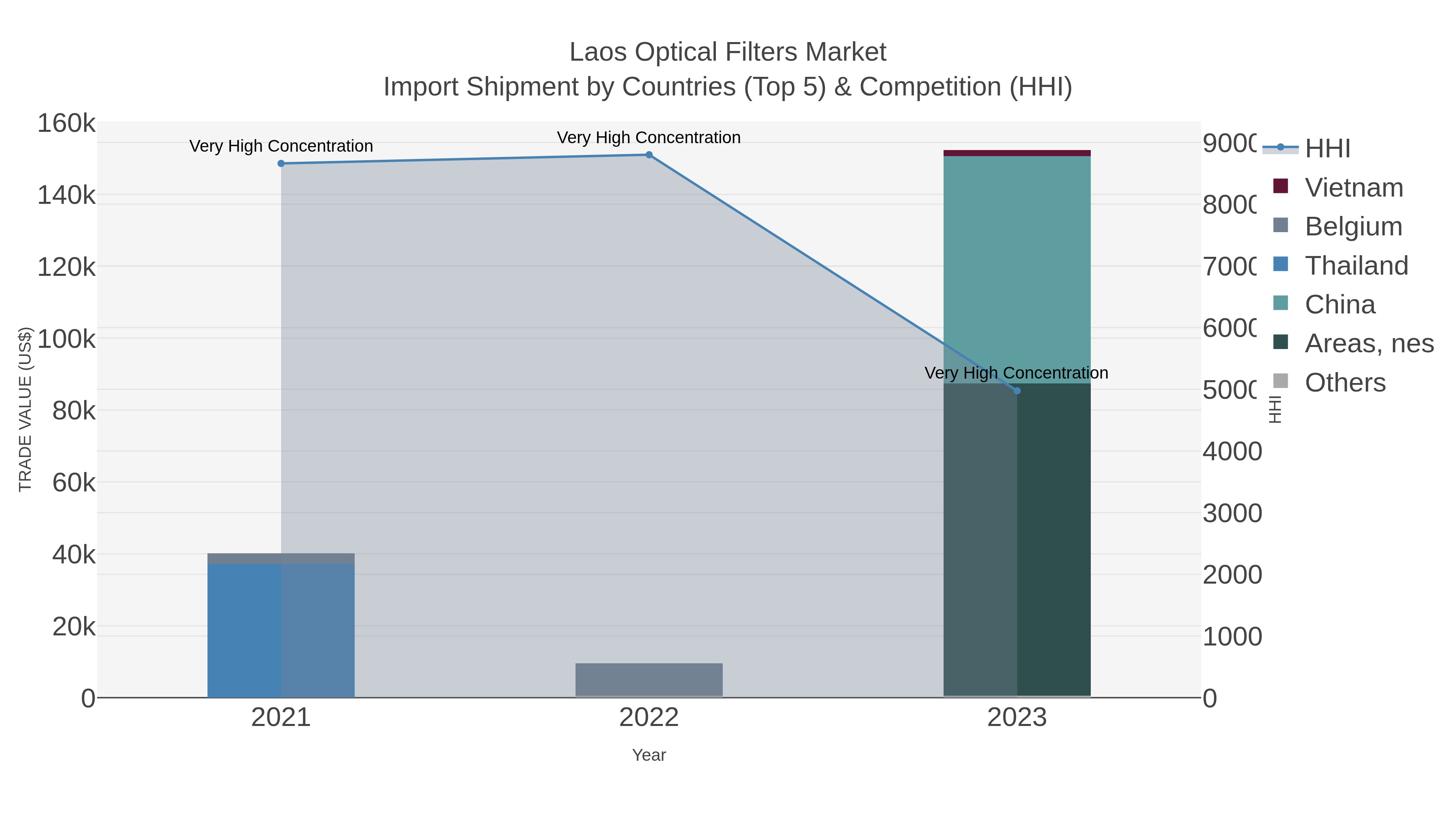Click the 2023 x-axis label

tap(1017, 718)
